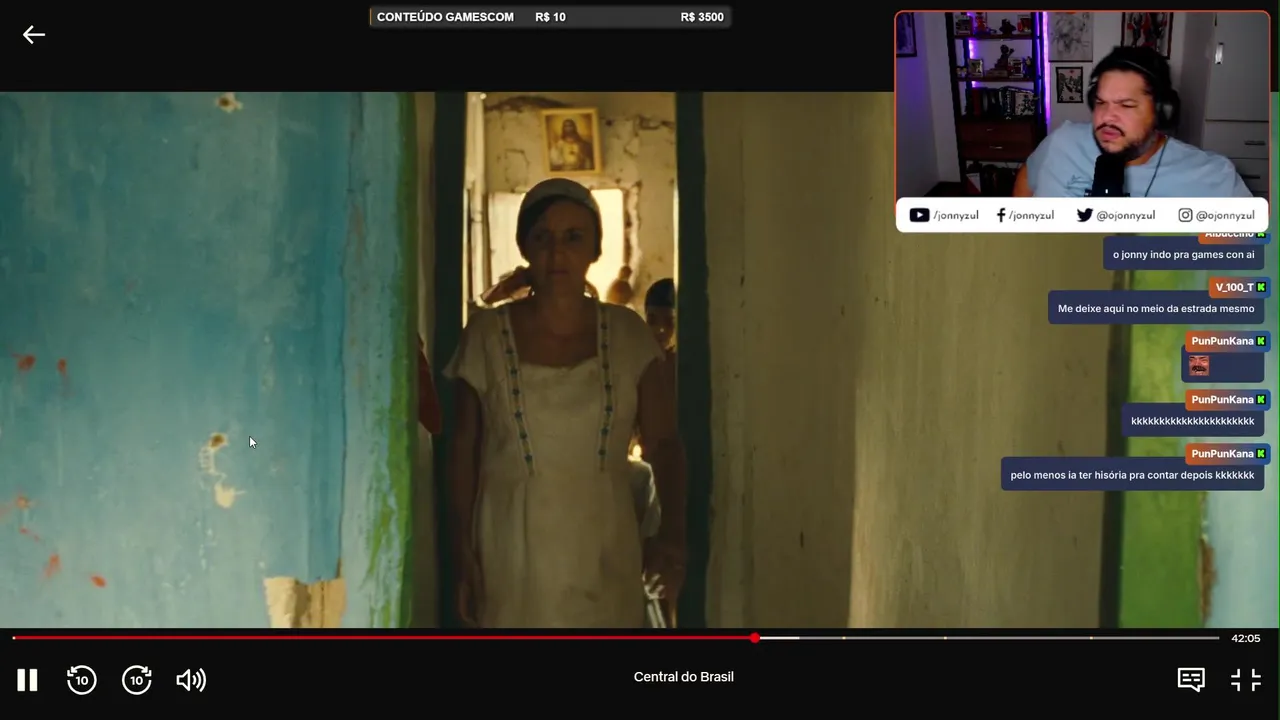Click the streamer webcam overlay
Viewport: 1280px width, 720px height.
pos(1082,104)
